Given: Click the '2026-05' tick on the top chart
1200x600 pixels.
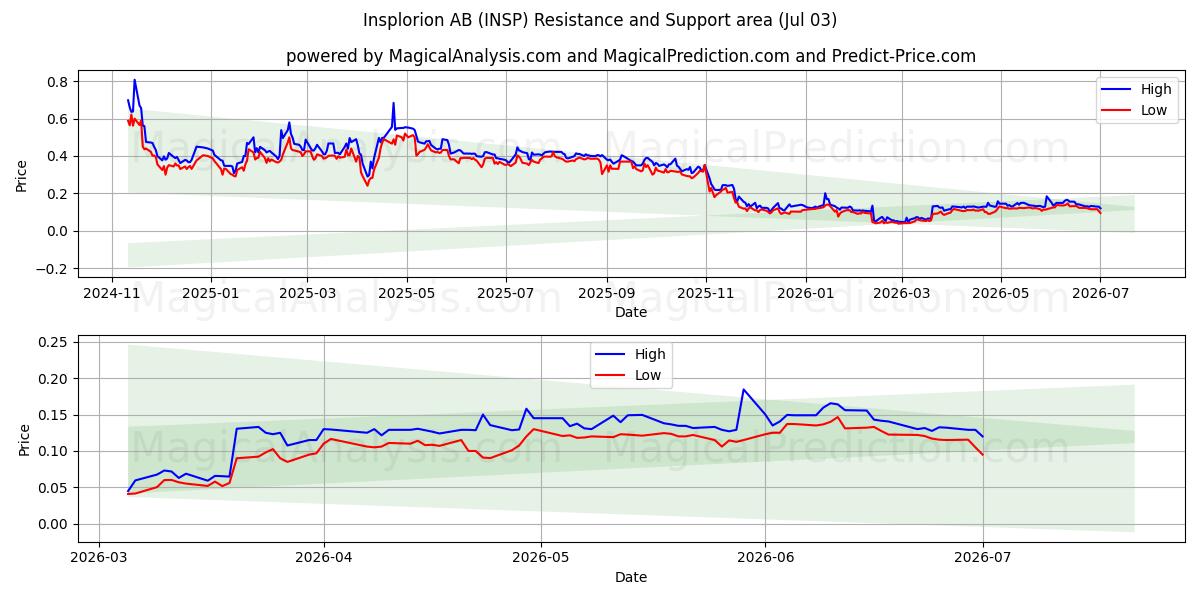Looking at the screenshot, I should click(999, 293).
